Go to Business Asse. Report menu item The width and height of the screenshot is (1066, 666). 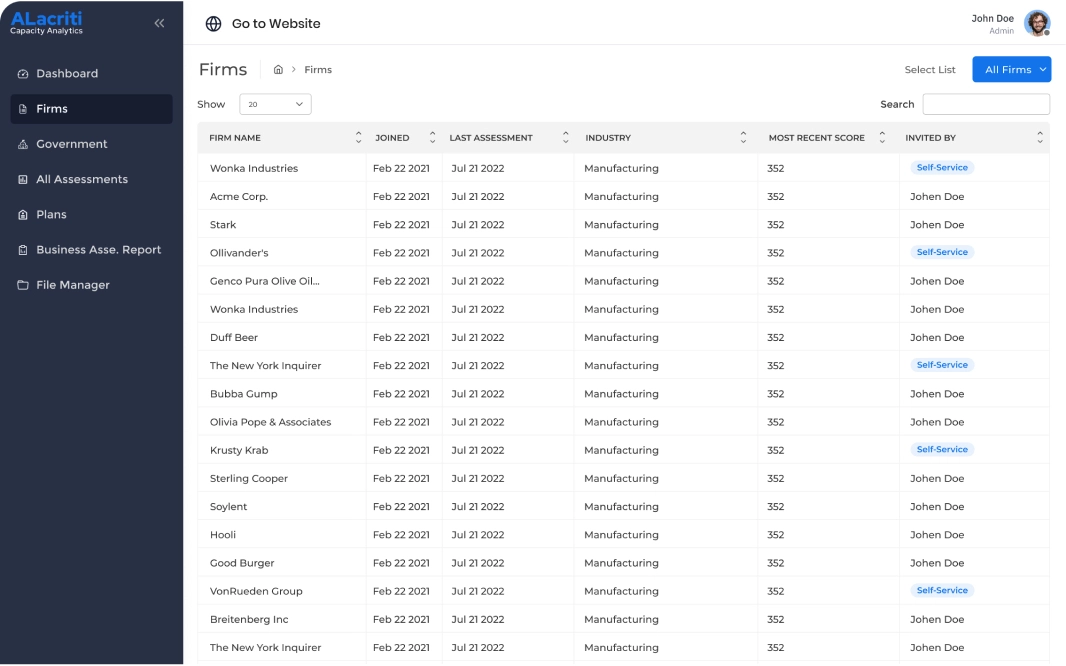point(98,250)
